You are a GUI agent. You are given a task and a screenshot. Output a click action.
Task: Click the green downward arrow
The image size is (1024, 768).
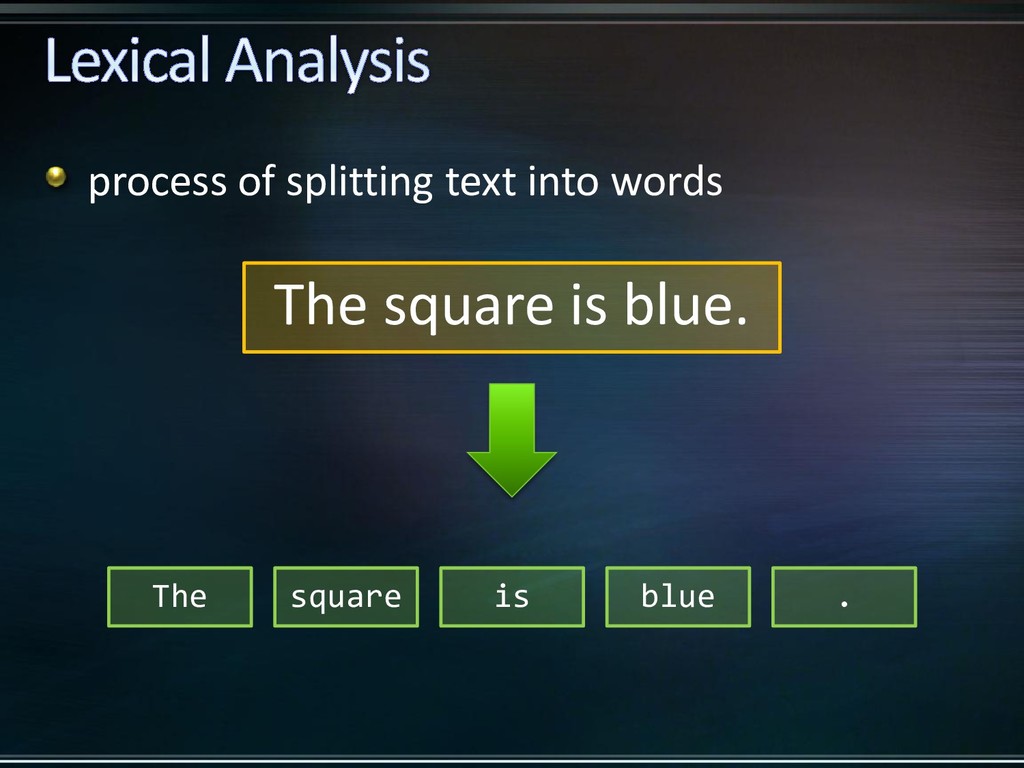tap(511, 440)
